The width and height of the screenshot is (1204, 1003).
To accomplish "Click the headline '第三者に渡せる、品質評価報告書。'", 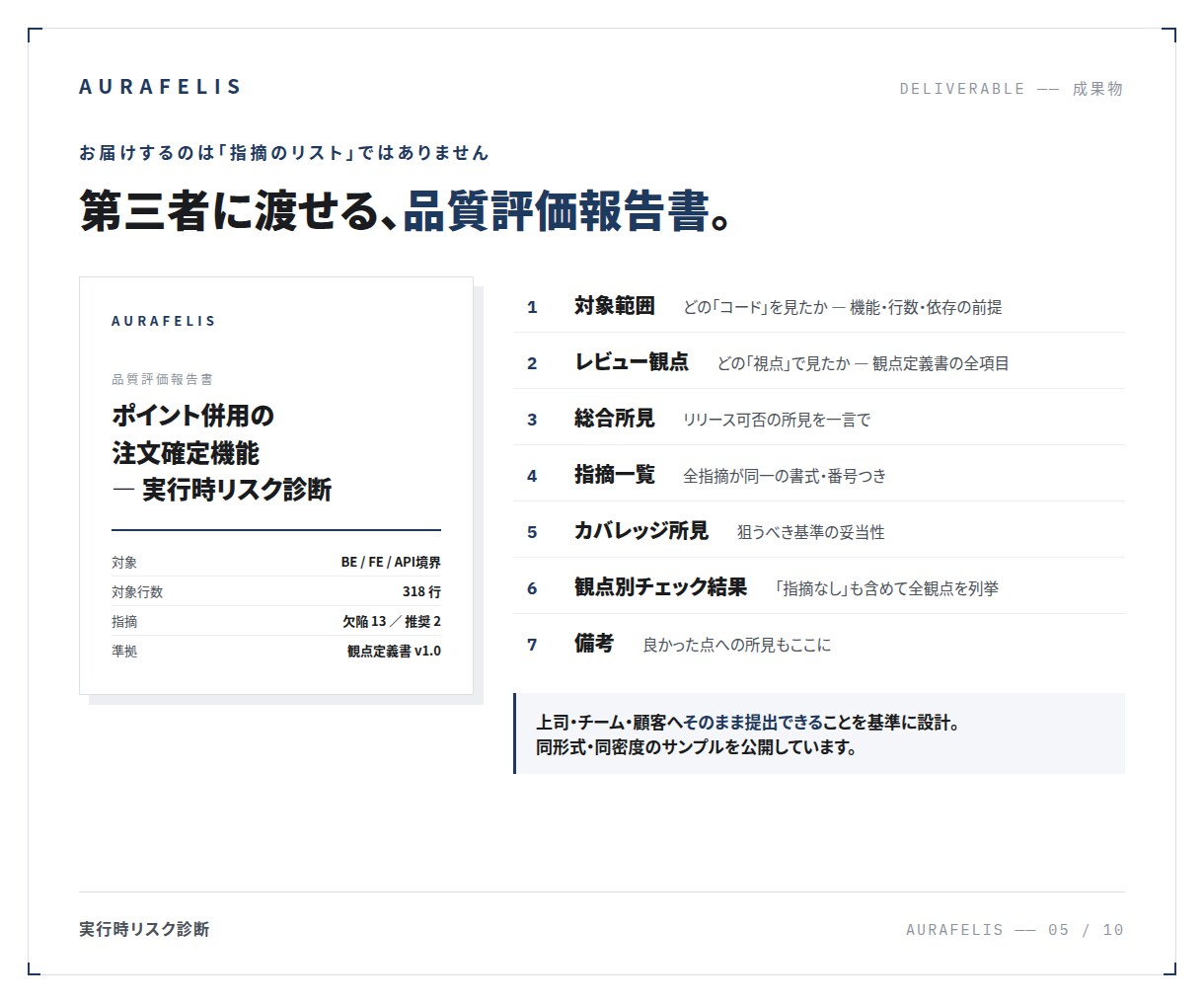I will click(x=406, y=210).
